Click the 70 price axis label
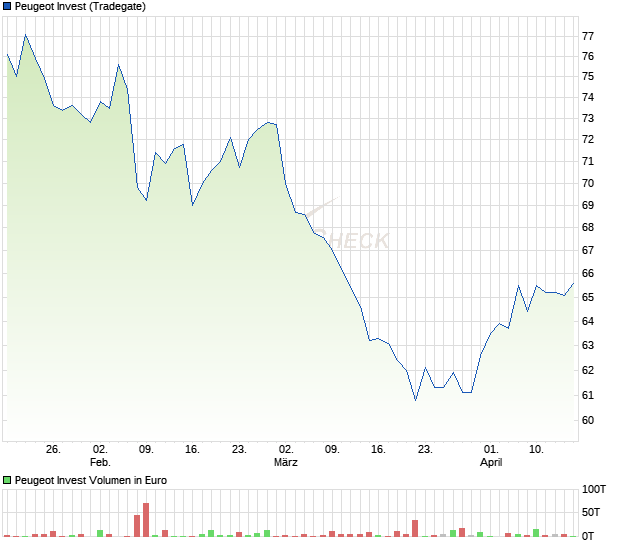This screenshot has width=620, height=546. pyautogui.click(x=588, y=183)
